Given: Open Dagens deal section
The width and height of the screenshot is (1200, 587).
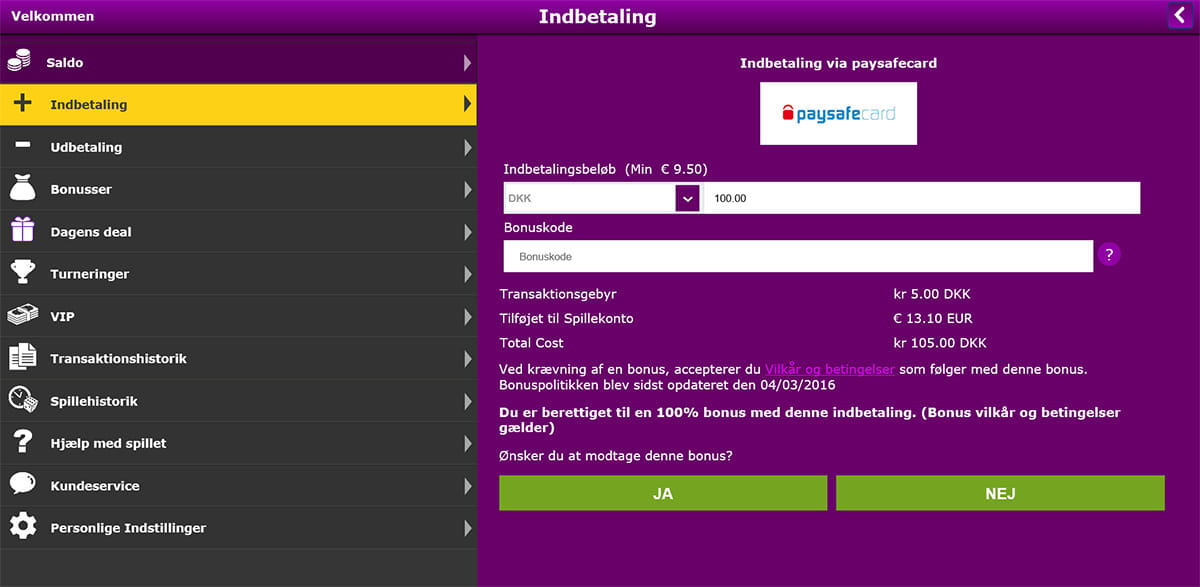Looking at the screenshot, I should tap(238, 232).
